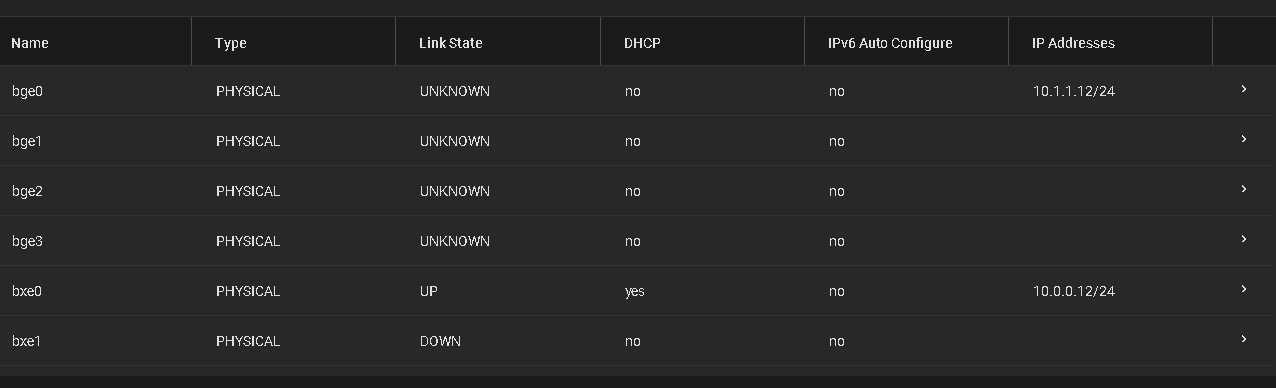Sort by the Name column header
The image size is (1276, 388).
[x=30, y=43]
